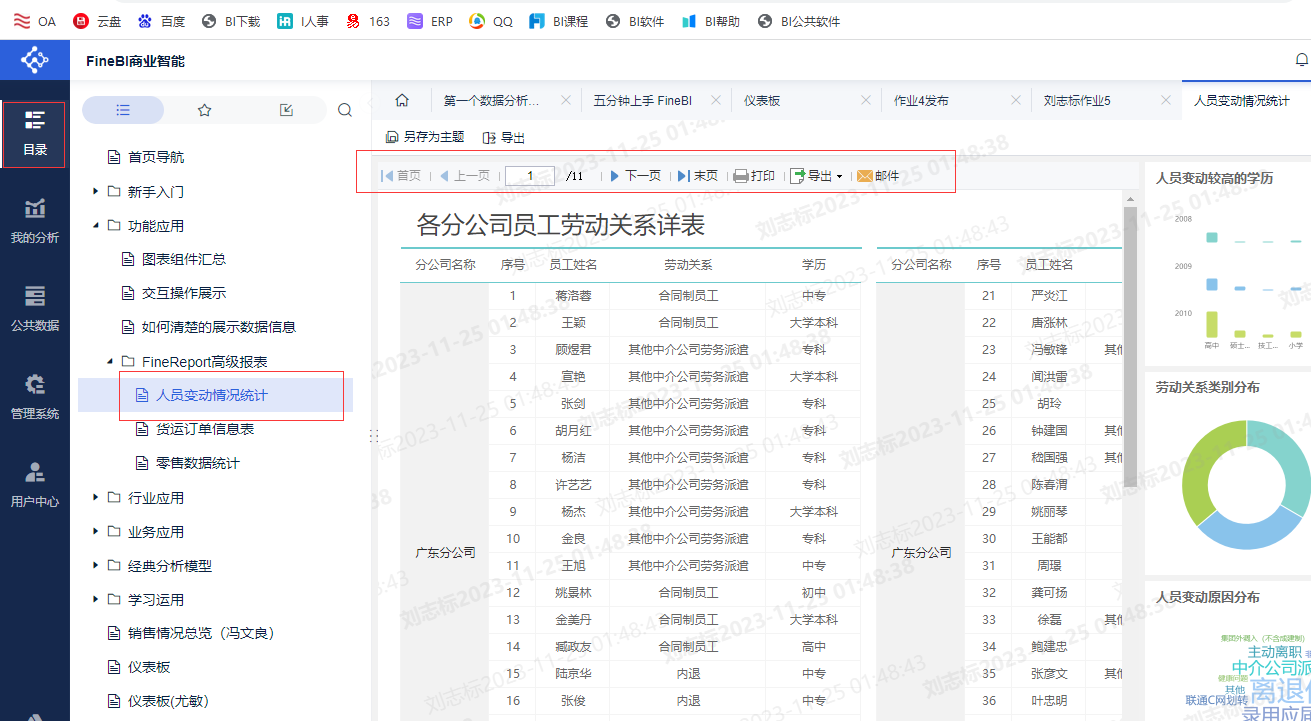Collapse the 功能应用 folder
Image resolution: width=1311 pixels, height=721 pixels.
[95, 225]
